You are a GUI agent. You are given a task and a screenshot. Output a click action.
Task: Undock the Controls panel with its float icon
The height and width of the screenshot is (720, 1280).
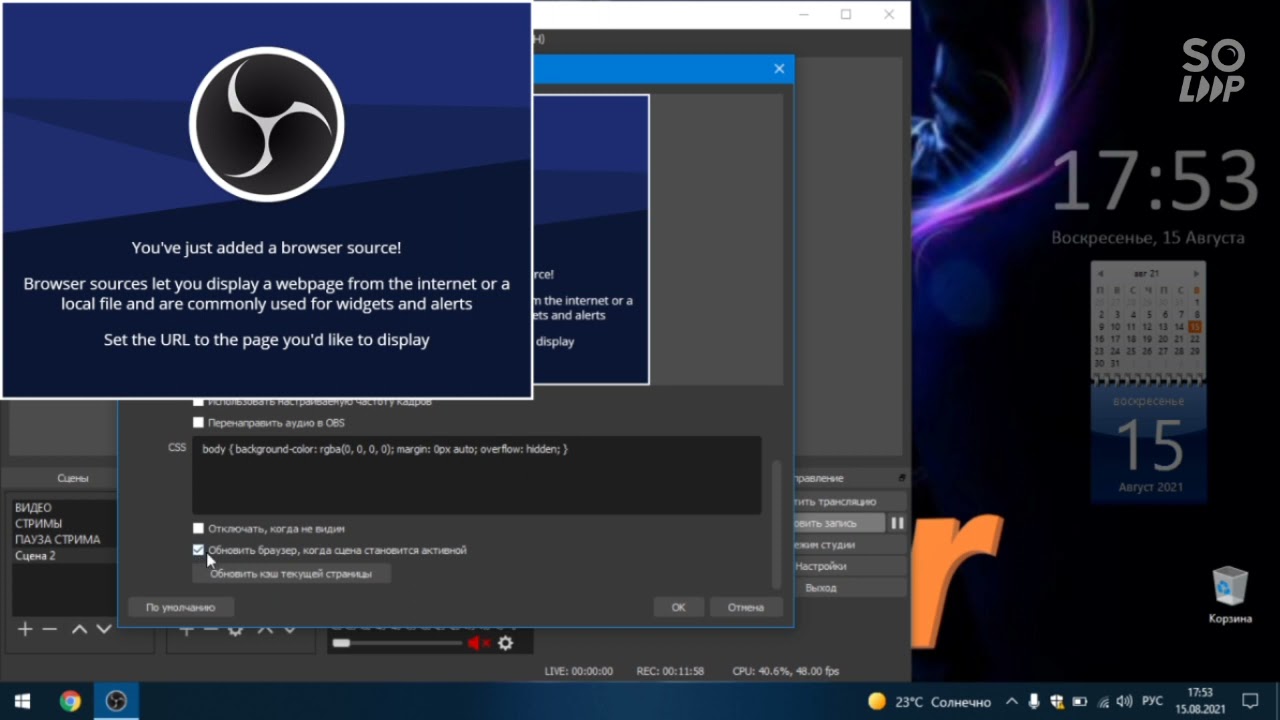pos(902,478)
